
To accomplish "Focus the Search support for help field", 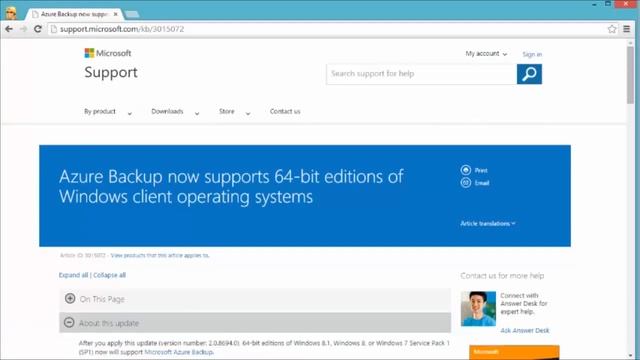I will 421,74.
